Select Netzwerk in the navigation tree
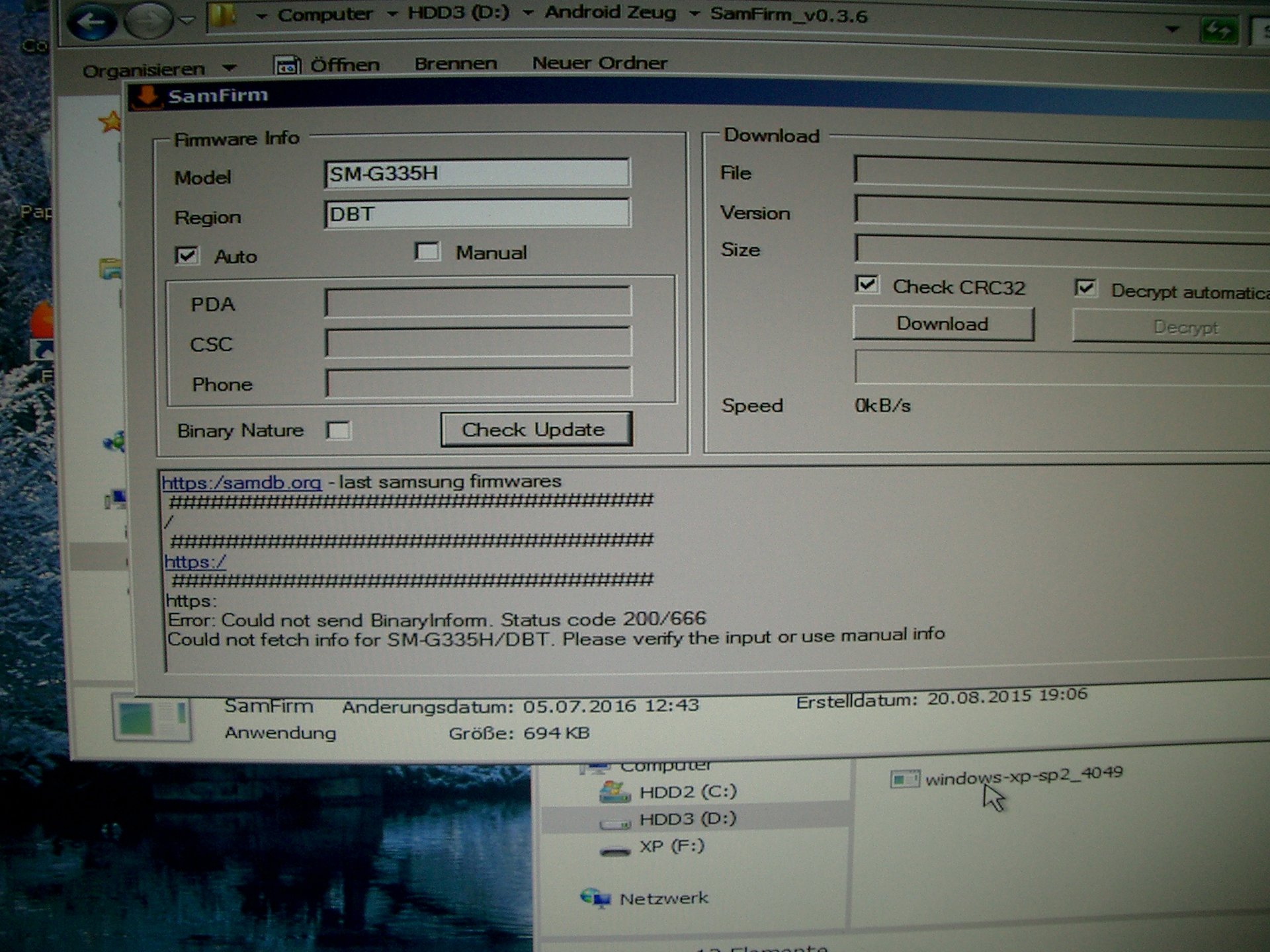The width and height of the screenshot is (1270, 952). tap(664, 898)
